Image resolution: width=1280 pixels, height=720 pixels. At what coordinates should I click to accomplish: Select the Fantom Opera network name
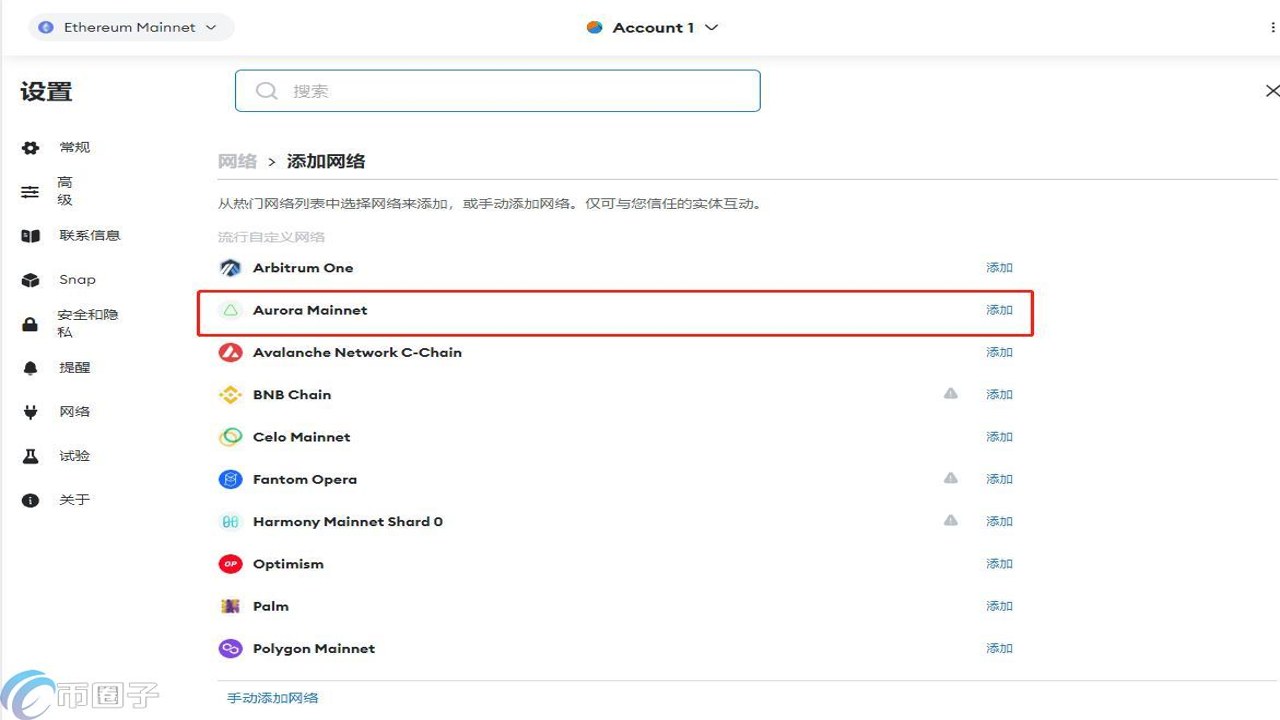point(305,479)
